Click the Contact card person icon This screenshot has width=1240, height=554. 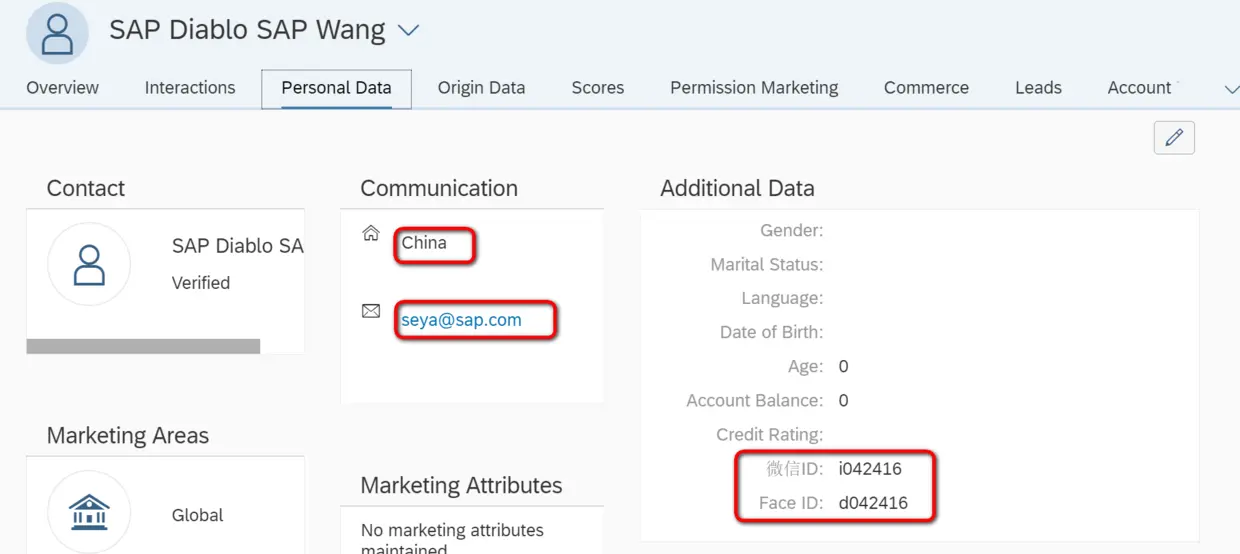pos(89,264)
